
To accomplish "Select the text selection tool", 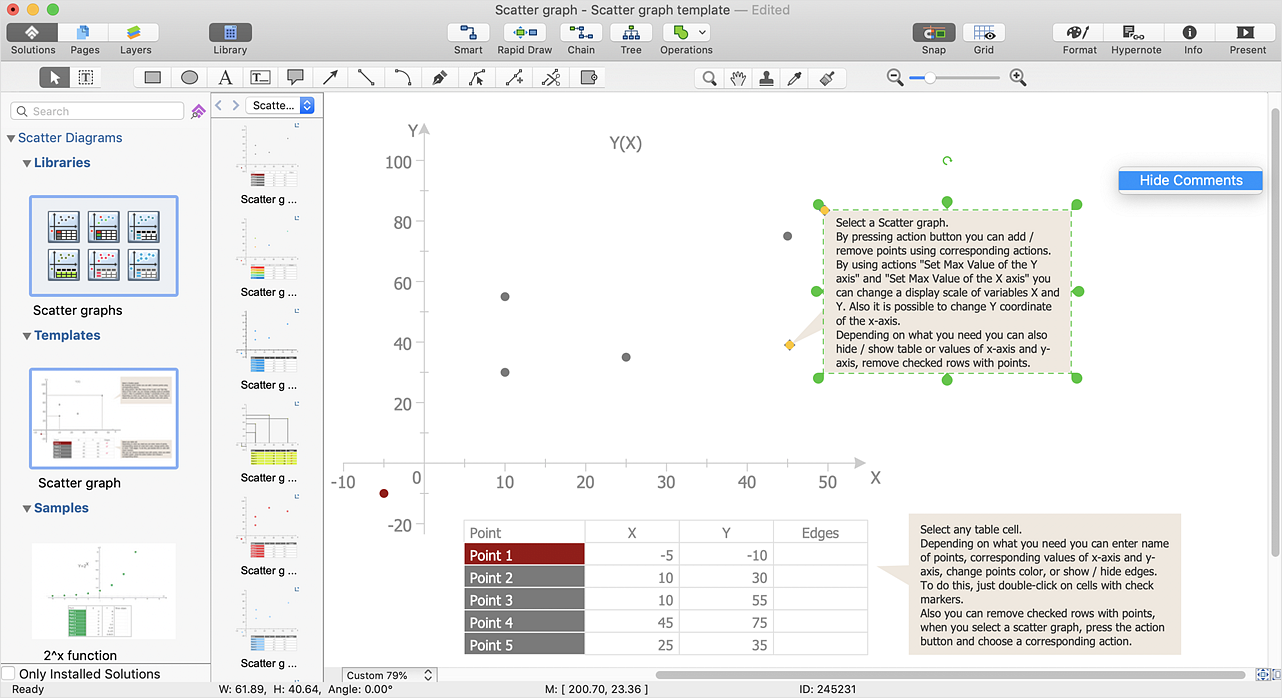I will coord(86,77).
